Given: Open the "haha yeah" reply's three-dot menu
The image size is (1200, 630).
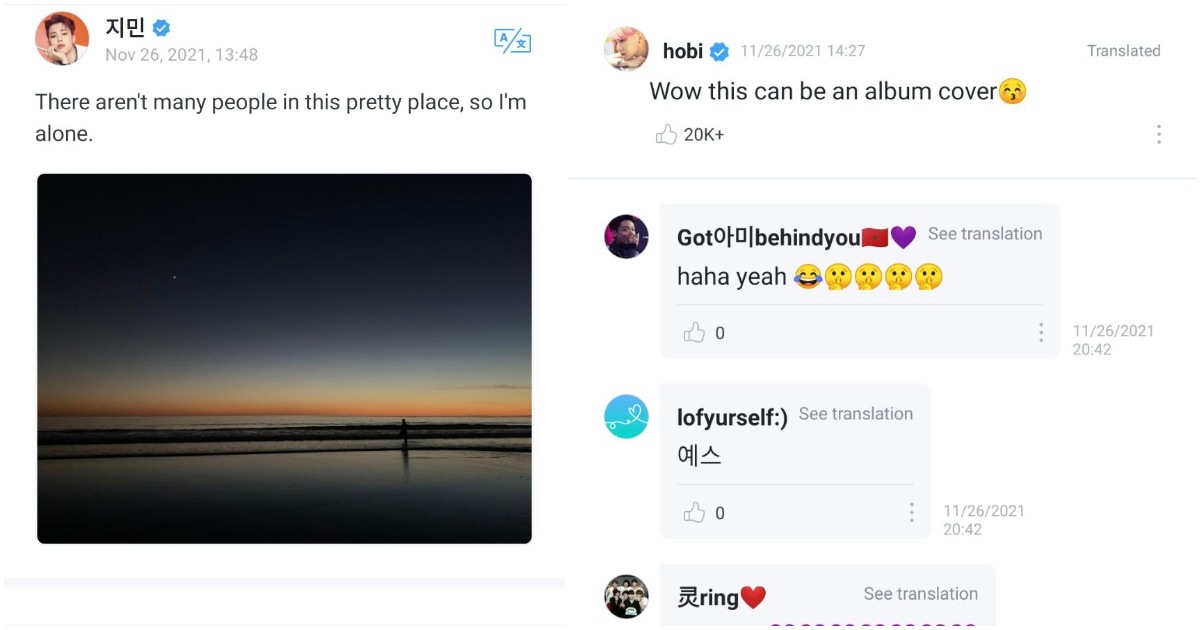Looking at the screenshot, I should [1041, 332].
